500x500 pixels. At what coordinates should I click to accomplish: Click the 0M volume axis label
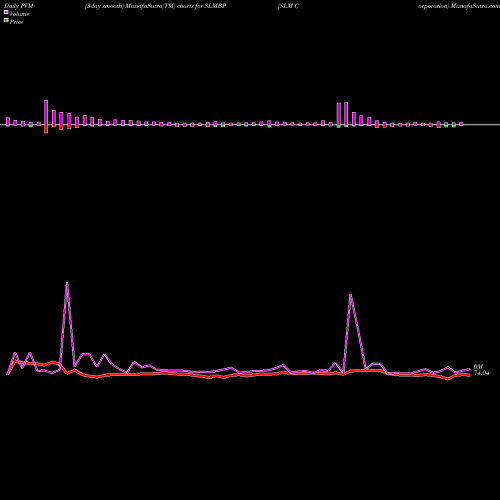click(478, 367)
